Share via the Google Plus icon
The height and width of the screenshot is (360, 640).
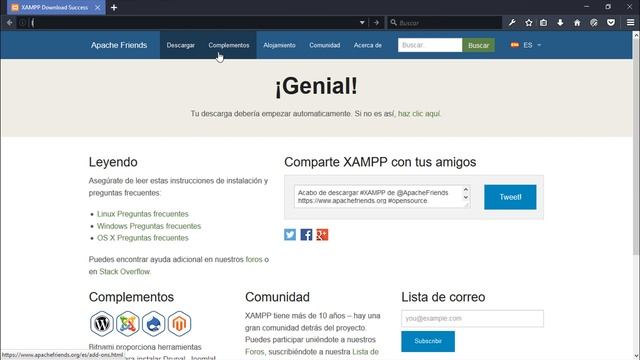coord(322,235)
